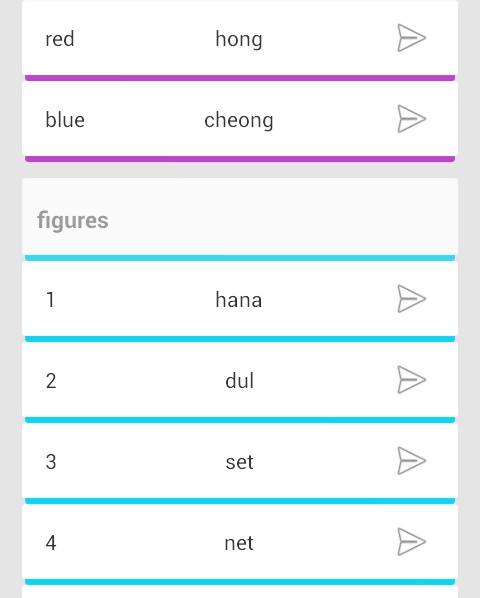Screen dimensions: 480x598
Task: Select the word 'blue'
Action: tap(65, 120)
